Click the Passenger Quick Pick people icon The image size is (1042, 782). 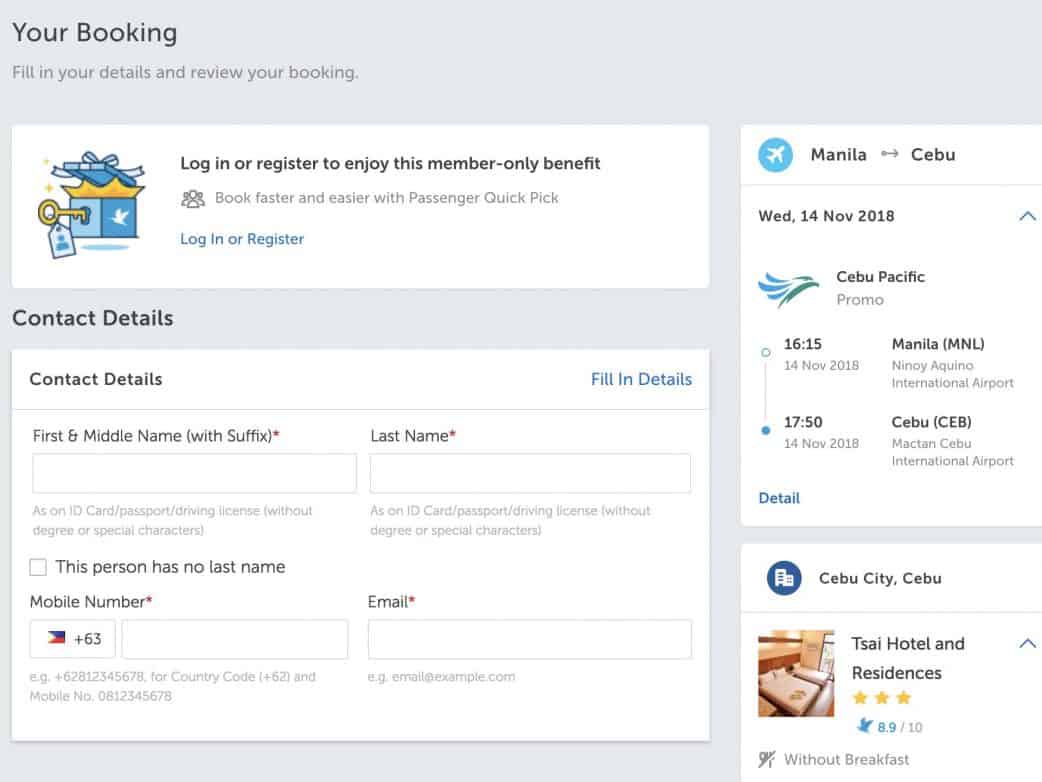[193, 198]
